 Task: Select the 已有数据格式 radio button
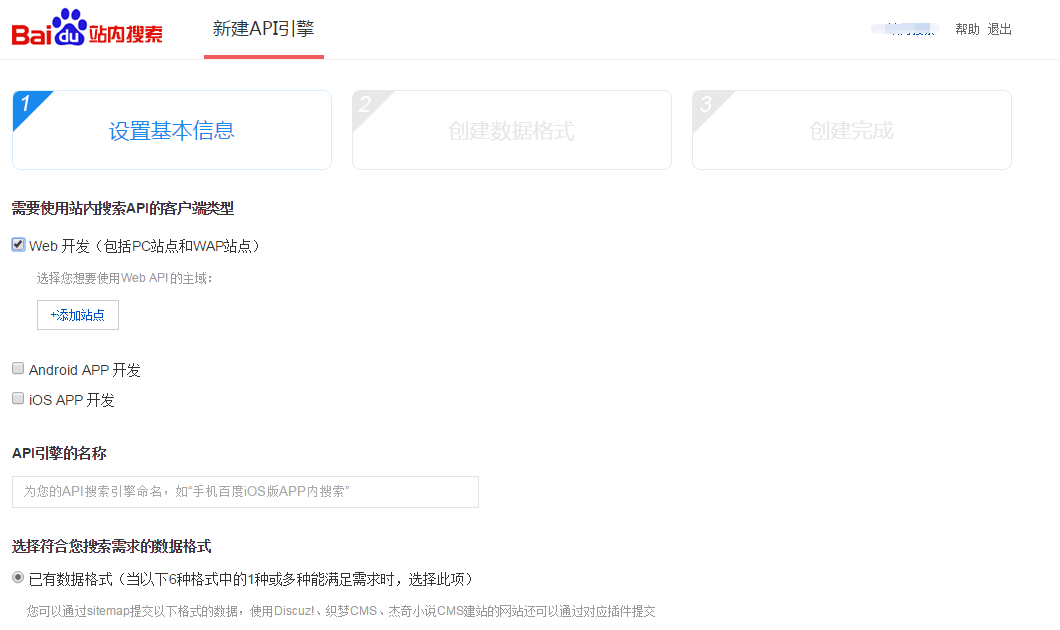(x=18, y=577)
